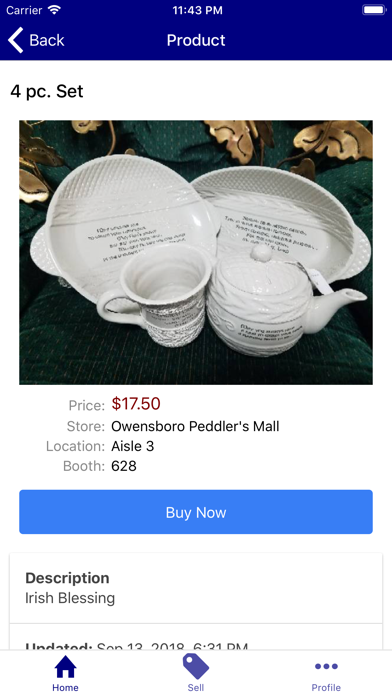Tap the Irish Blessing description text

(x=70, y=598)
